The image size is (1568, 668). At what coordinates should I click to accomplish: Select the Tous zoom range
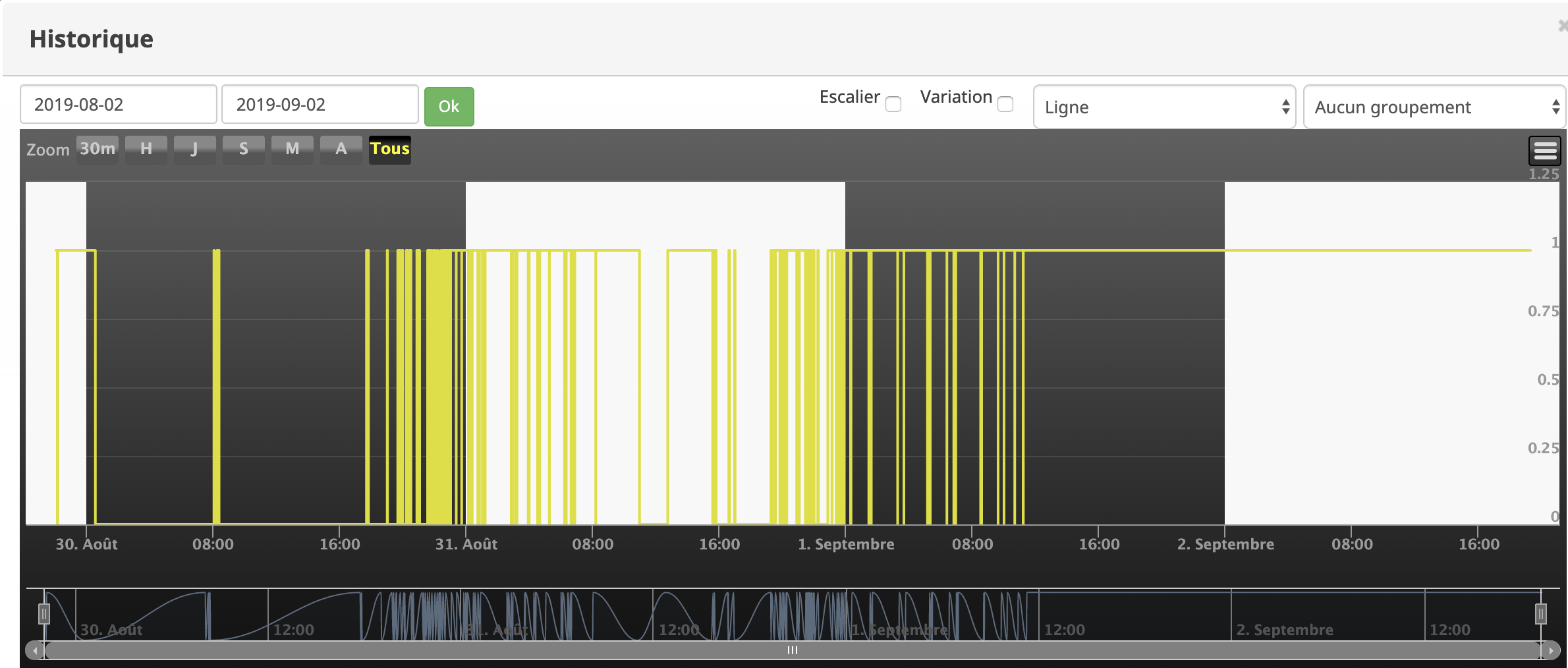(x=390, y=149)
